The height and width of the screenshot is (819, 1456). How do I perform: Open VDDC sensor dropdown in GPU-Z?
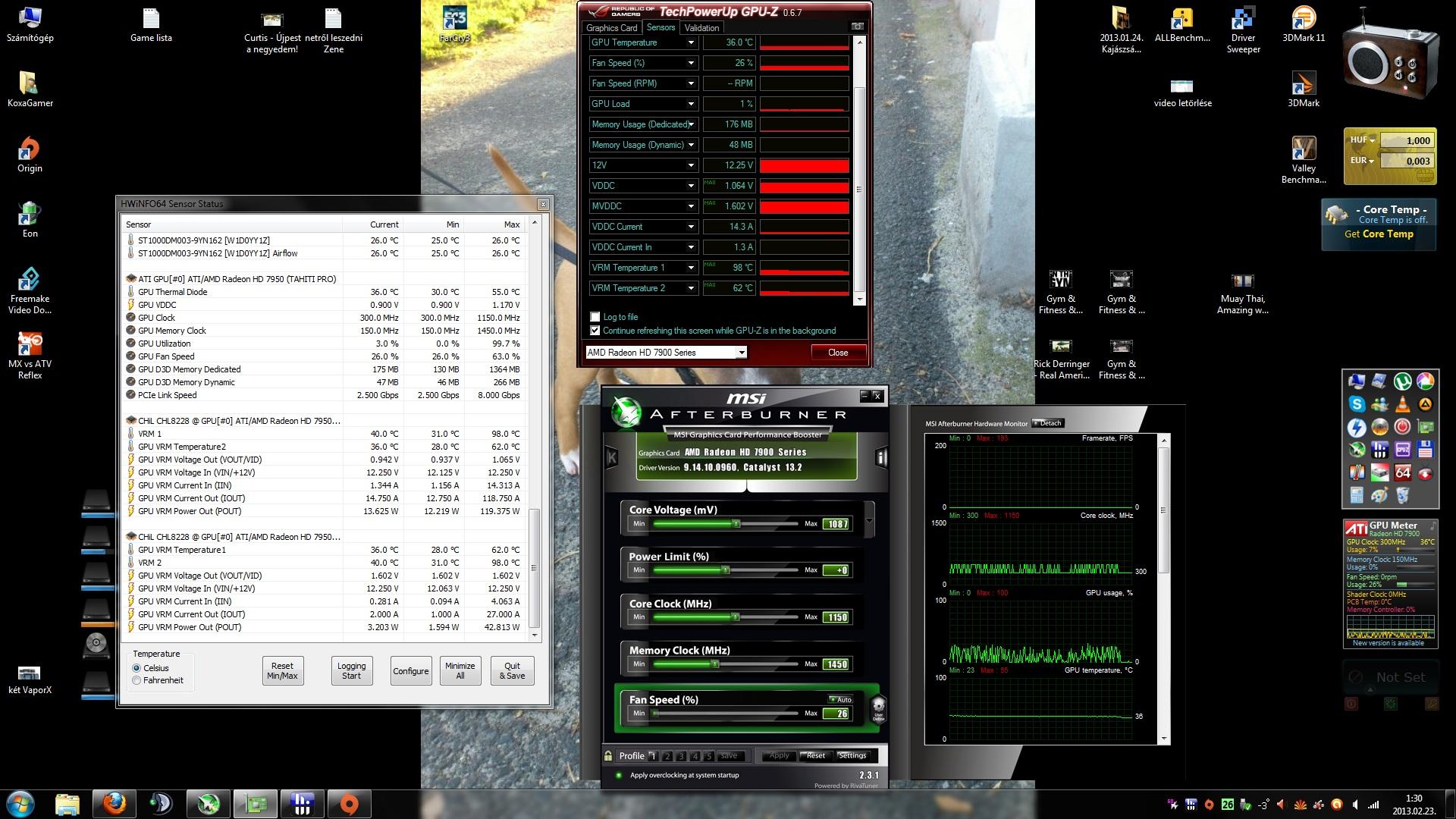pos(691,186)
